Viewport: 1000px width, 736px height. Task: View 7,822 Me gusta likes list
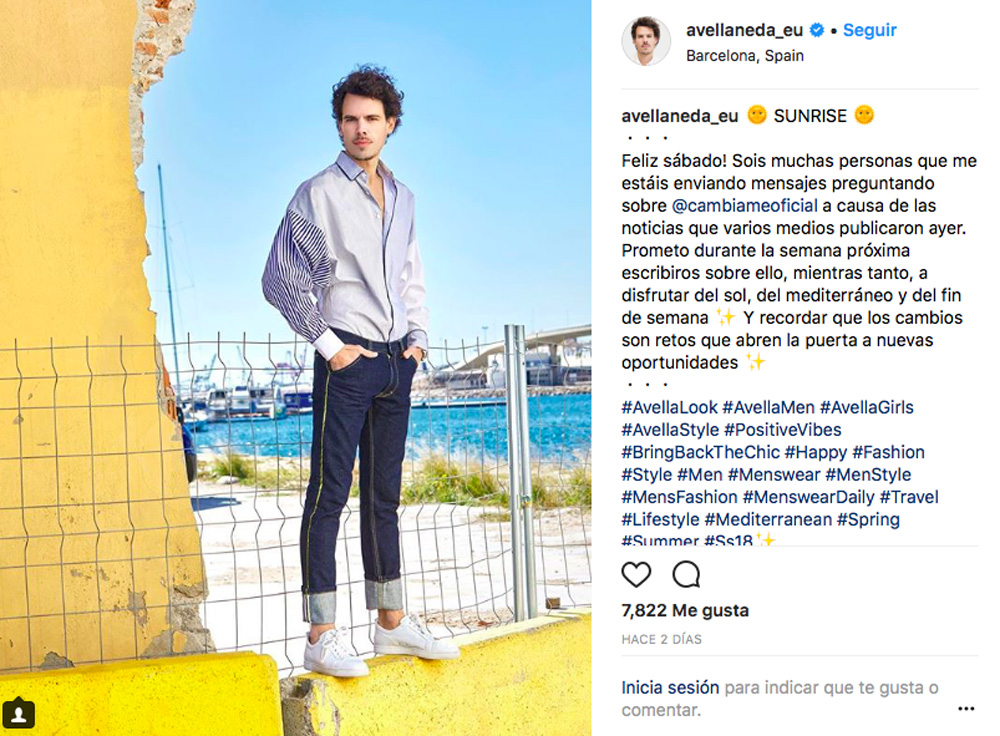[x=685, y=610]
